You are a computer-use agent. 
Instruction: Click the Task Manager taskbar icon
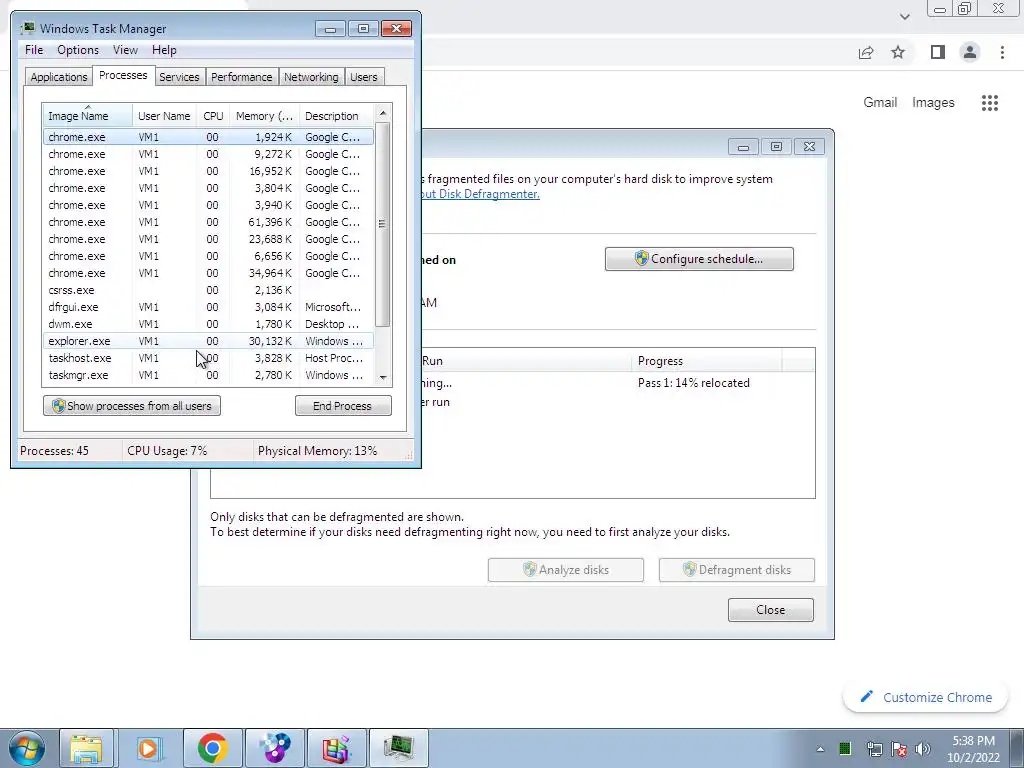point(399,748)
